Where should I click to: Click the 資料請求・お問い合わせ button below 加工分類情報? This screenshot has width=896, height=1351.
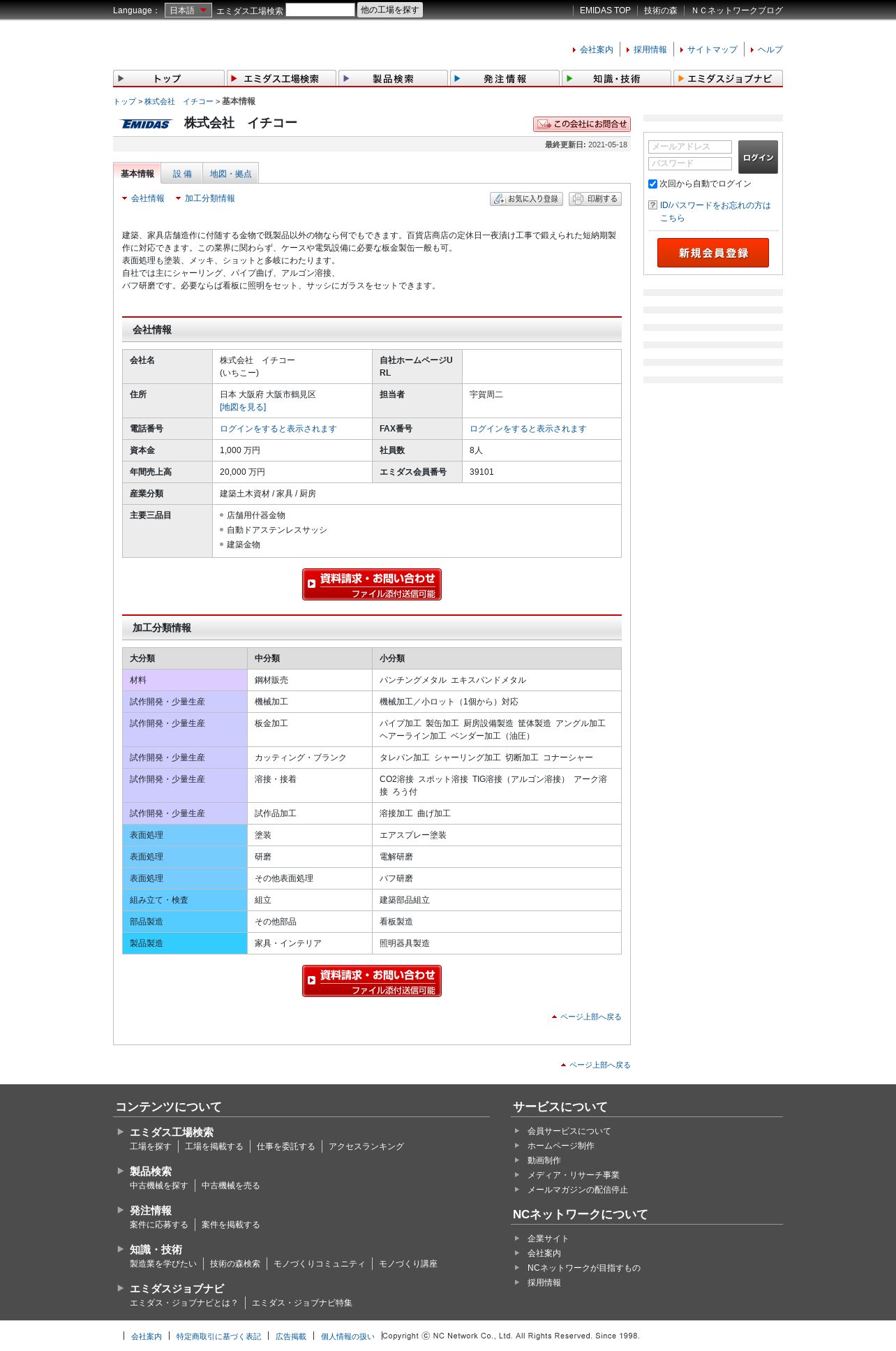click(372, 981)
